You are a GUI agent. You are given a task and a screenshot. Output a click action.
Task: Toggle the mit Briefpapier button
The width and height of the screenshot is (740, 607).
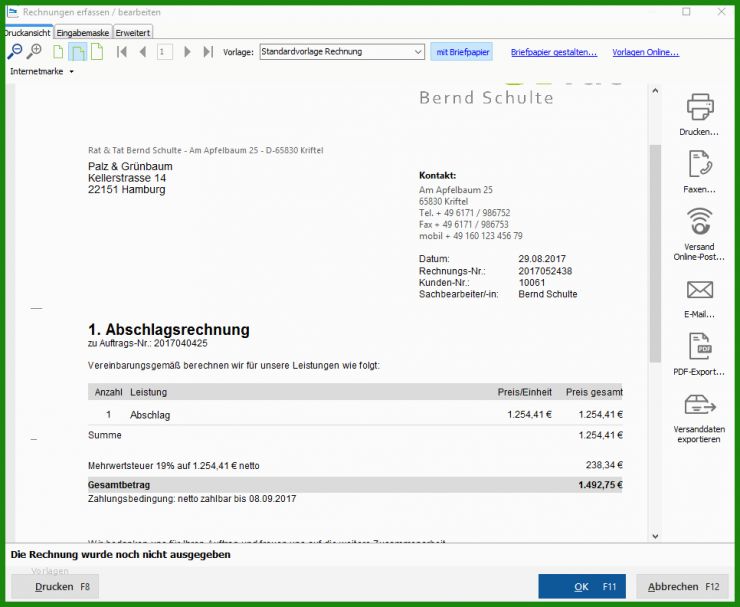pos(462,52)
